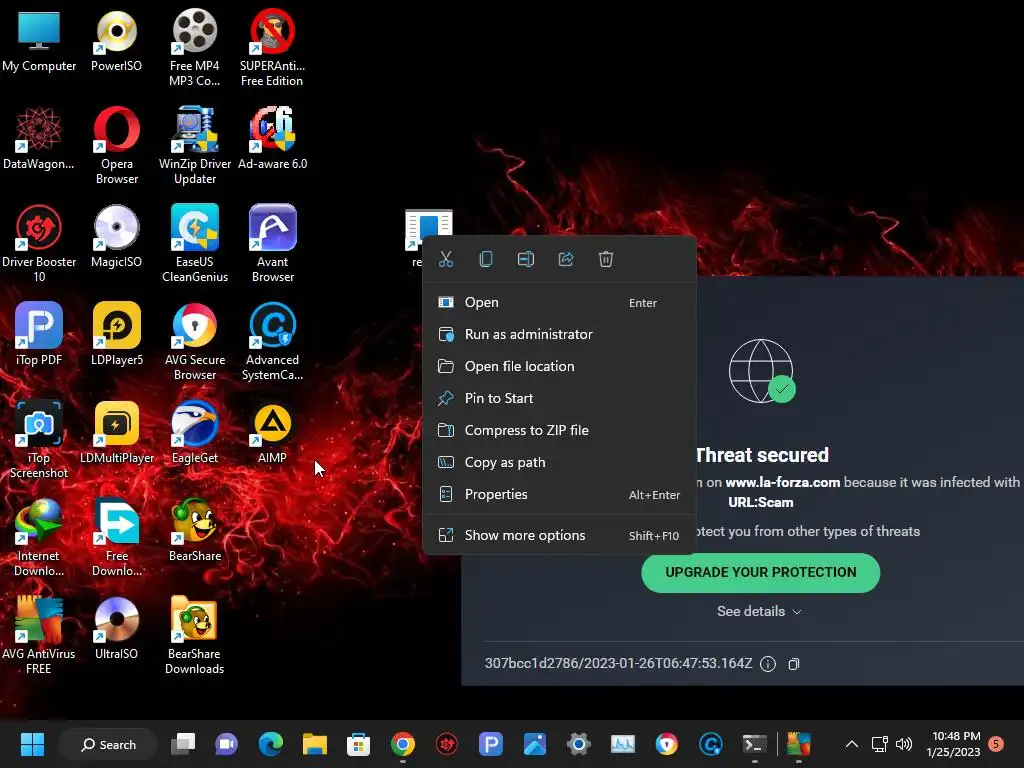This screenshot has height=768, width=1024.
Task: Select Free Download Manager desktop icon
Action: tap(116, 538)
